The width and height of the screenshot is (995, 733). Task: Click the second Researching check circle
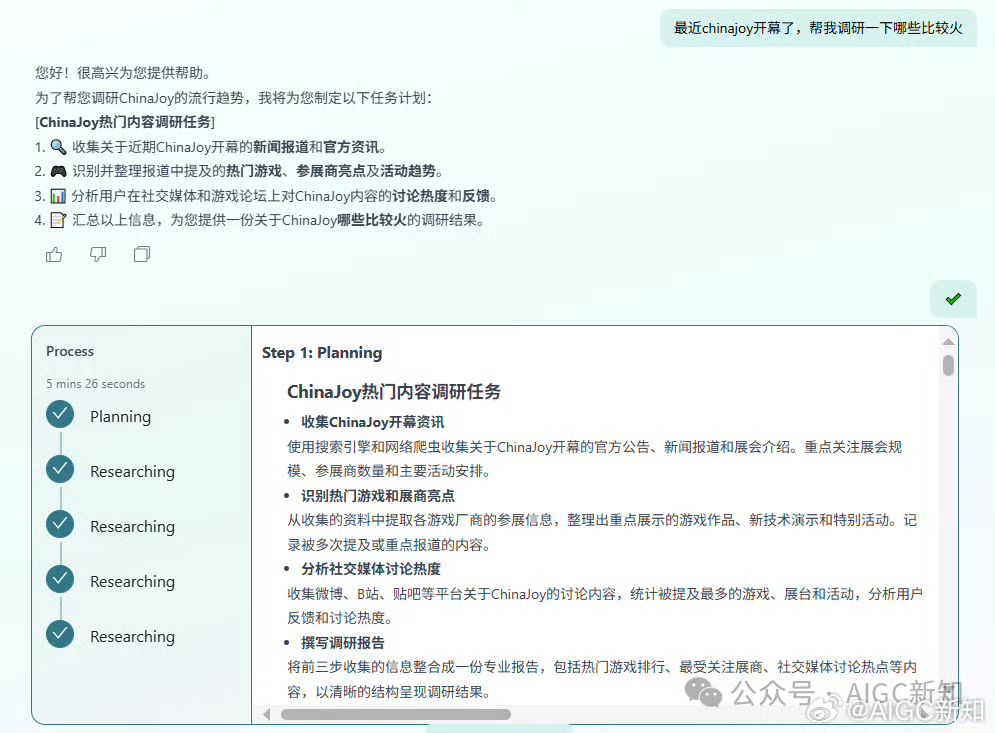[x=60, y=524]
